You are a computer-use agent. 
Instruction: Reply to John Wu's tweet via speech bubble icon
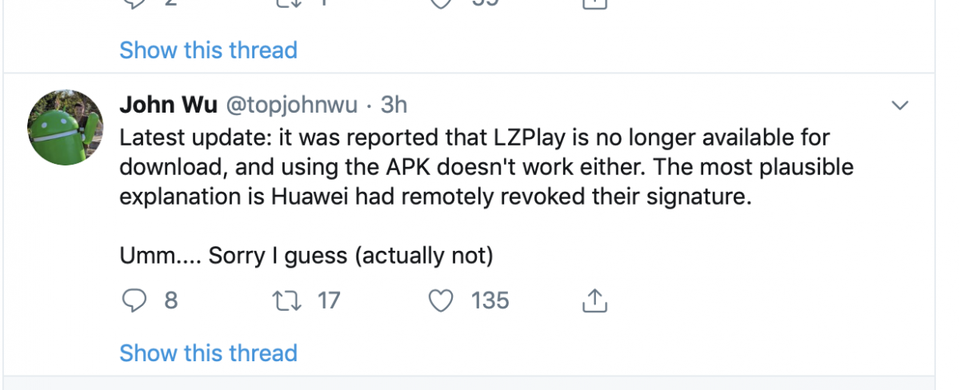(x=134, y=301)
